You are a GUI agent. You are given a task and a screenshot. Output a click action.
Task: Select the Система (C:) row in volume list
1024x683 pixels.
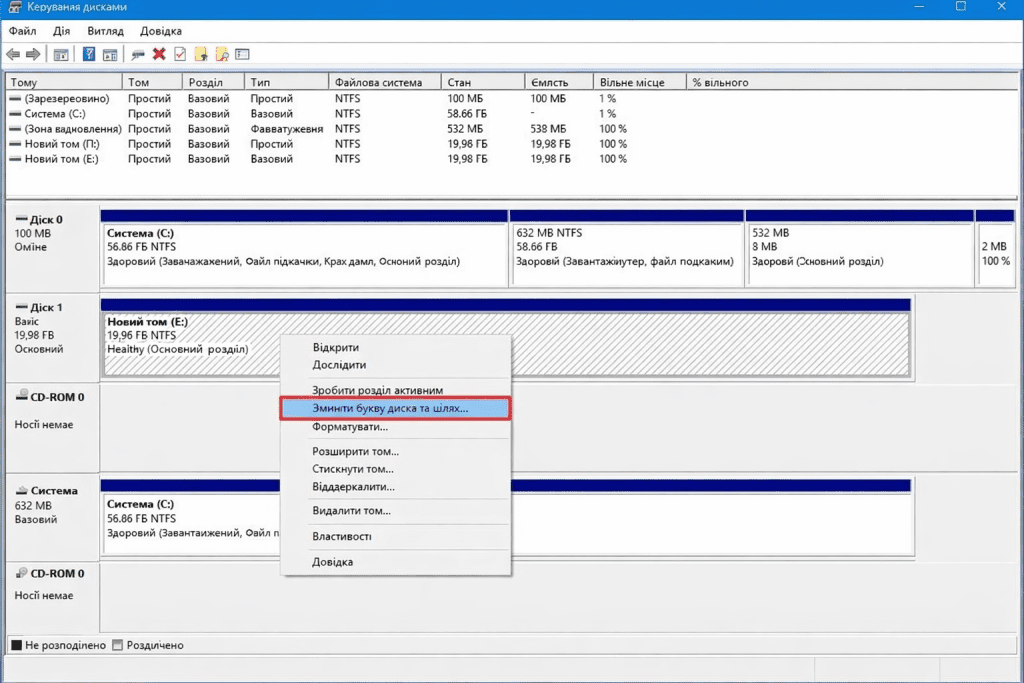coord(55,114)
